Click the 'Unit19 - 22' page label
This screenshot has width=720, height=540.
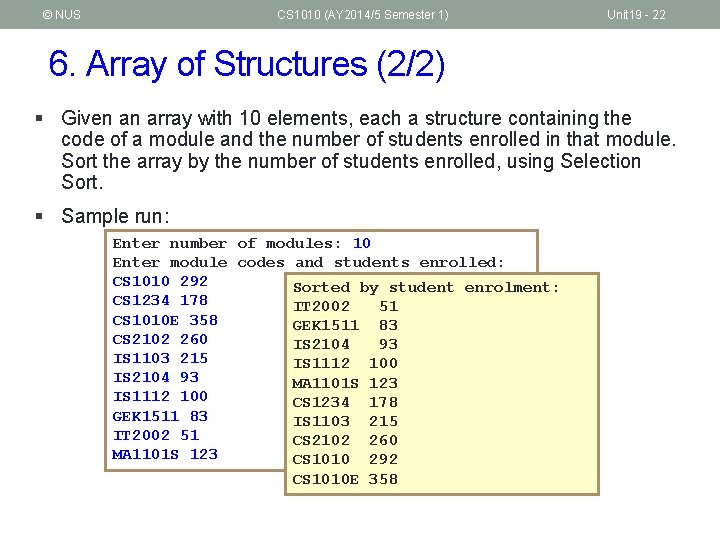point(636,15)
